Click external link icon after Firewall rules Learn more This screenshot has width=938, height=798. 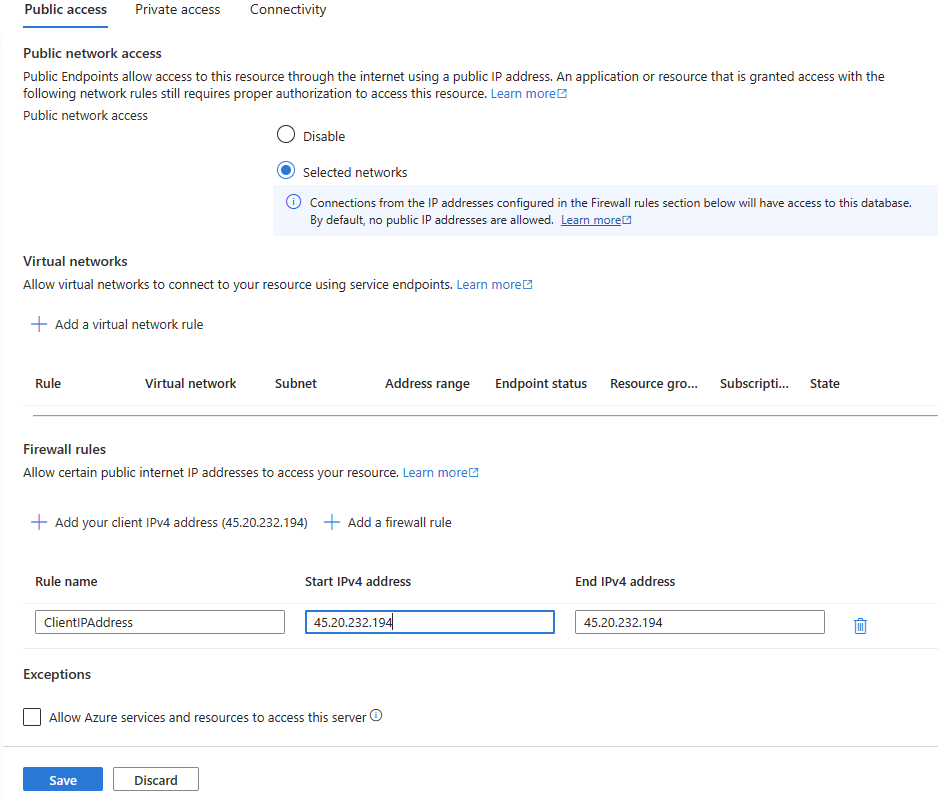coord(474,473)
